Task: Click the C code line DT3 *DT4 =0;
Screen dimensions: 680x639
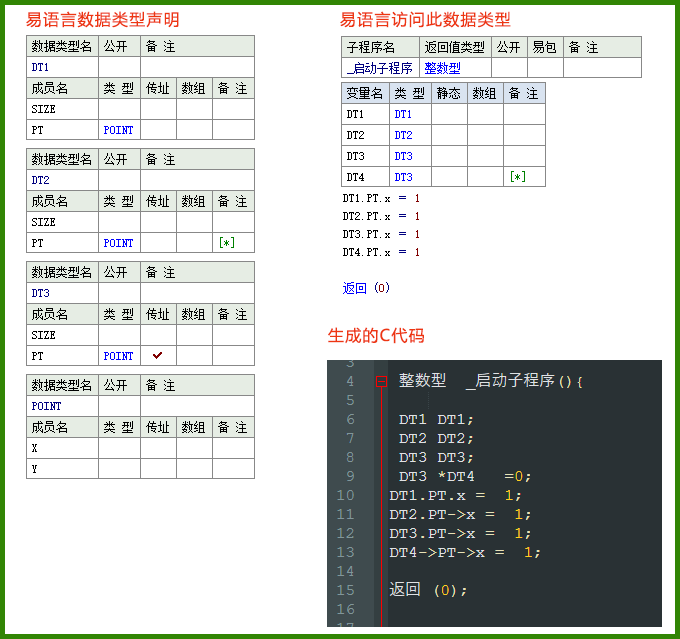Action: pos(464,476)
